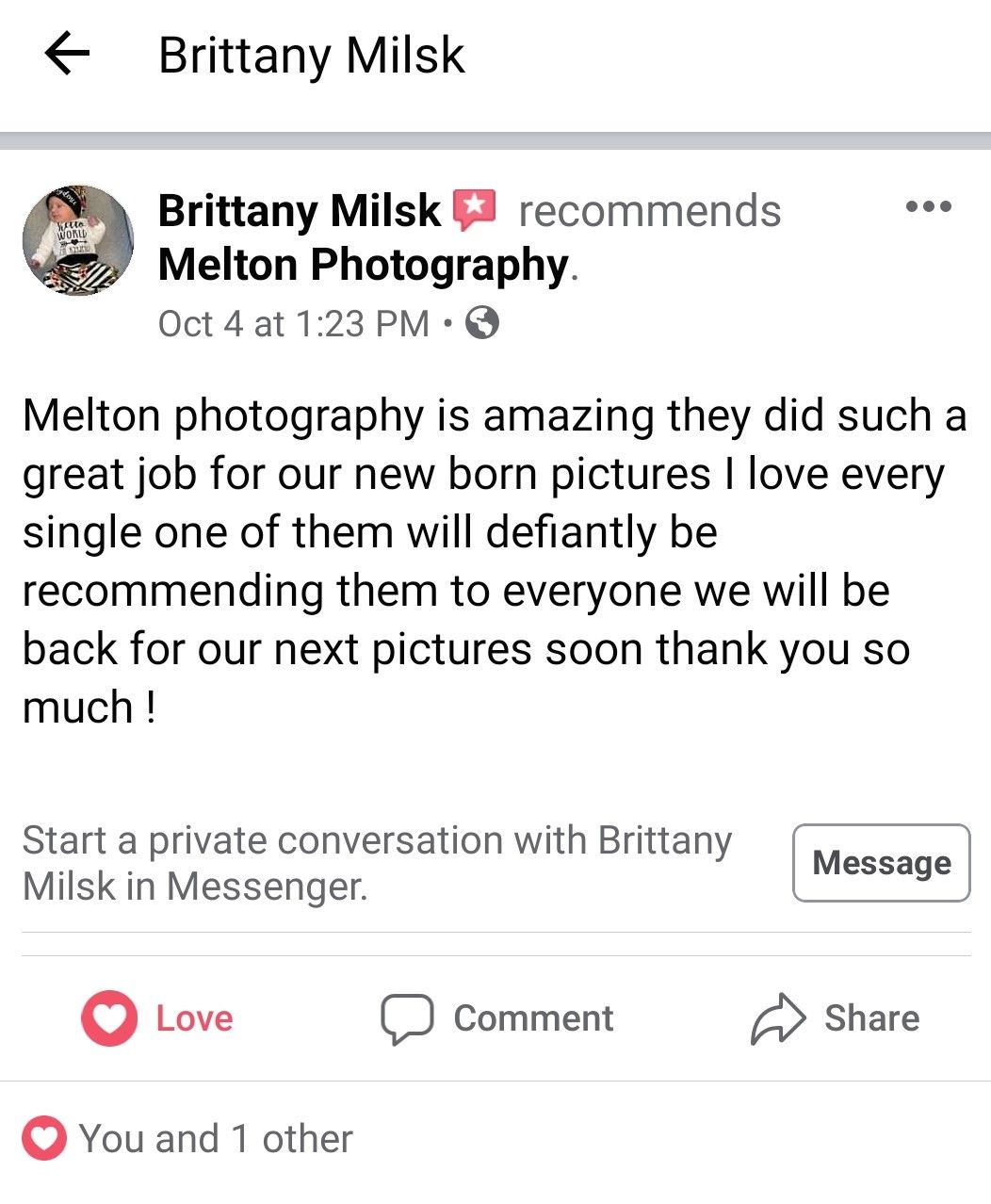Image resolution: width=991 pixels, height=1204 pixels.
Task: Toggle the pink heart Love reaction icon
Action: click(109, 1018)
